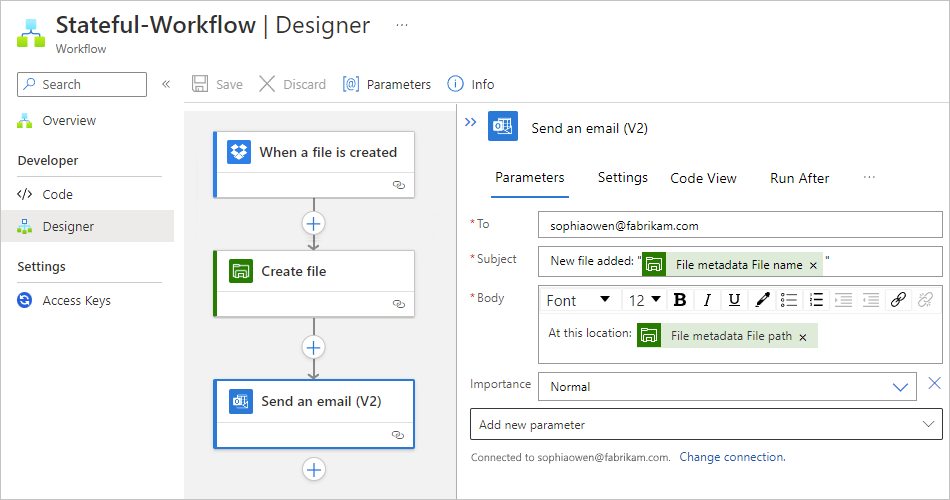The width and height of the screenshot is (950, 500).
Task: Click the insert link icon
Action: pos(898,300)
